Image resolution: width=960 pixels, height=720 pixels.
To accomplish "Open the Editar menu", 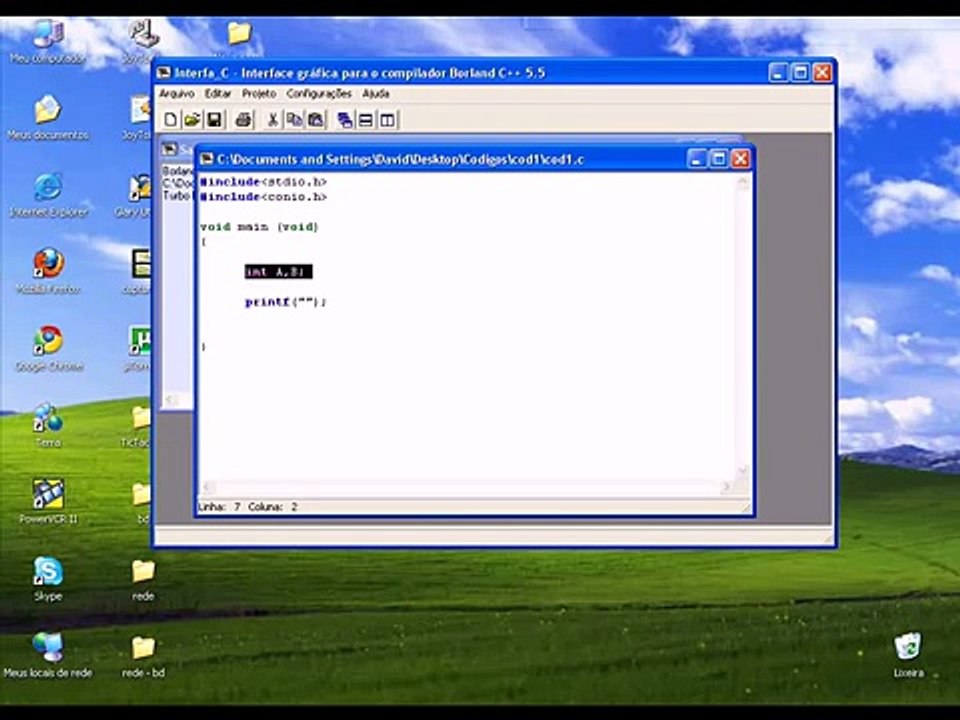I will tap(218, 93).
